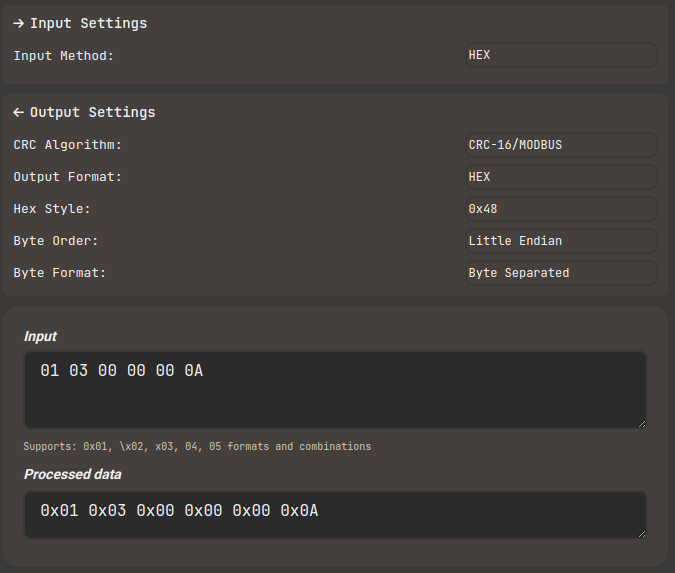Screen dimensions: 675x573
Task: Grab the resize handle of the Processed data box
Action: click(x=641, y=534)
